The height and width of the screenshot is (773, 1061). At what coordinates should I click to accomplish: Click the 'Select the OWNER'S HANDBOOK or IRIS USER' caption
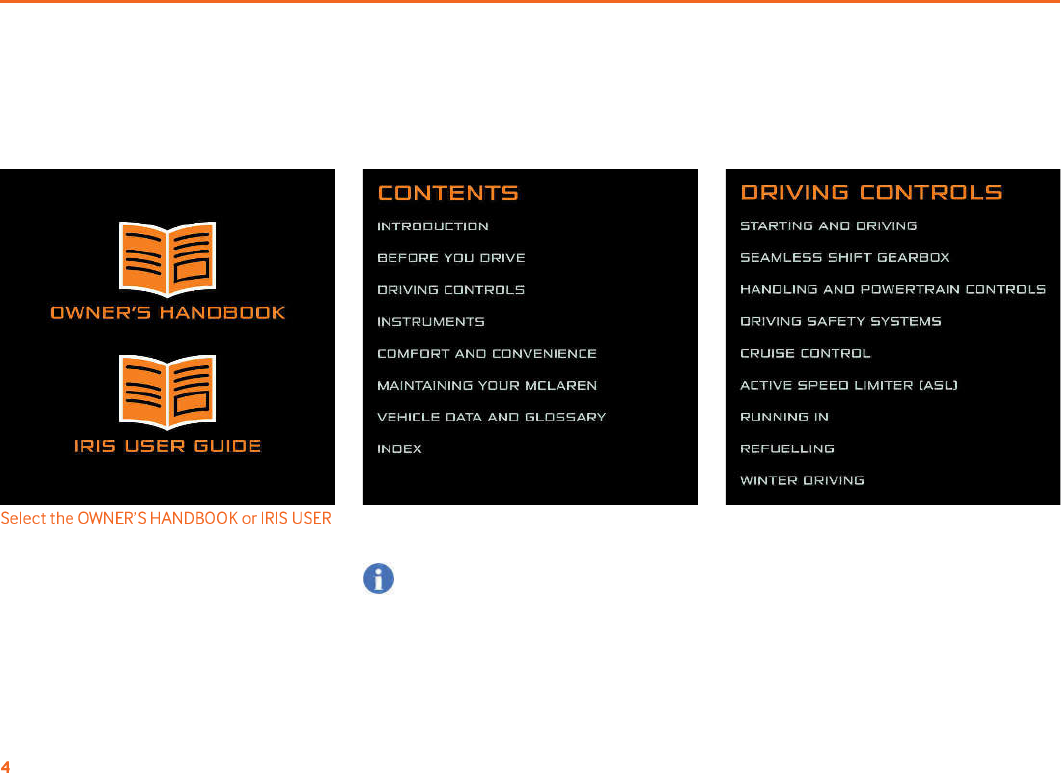pos(166,518)
